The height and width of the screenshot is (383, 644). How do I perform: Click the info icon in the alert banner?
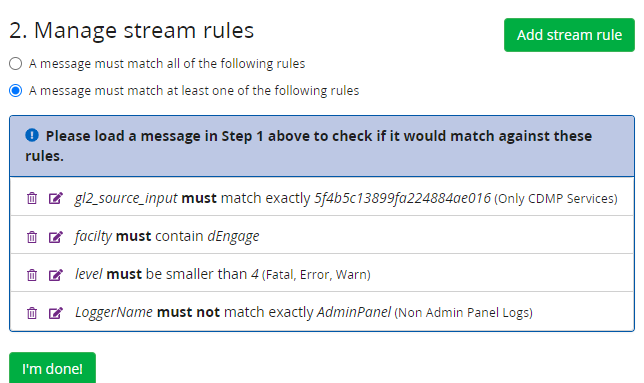32,135
